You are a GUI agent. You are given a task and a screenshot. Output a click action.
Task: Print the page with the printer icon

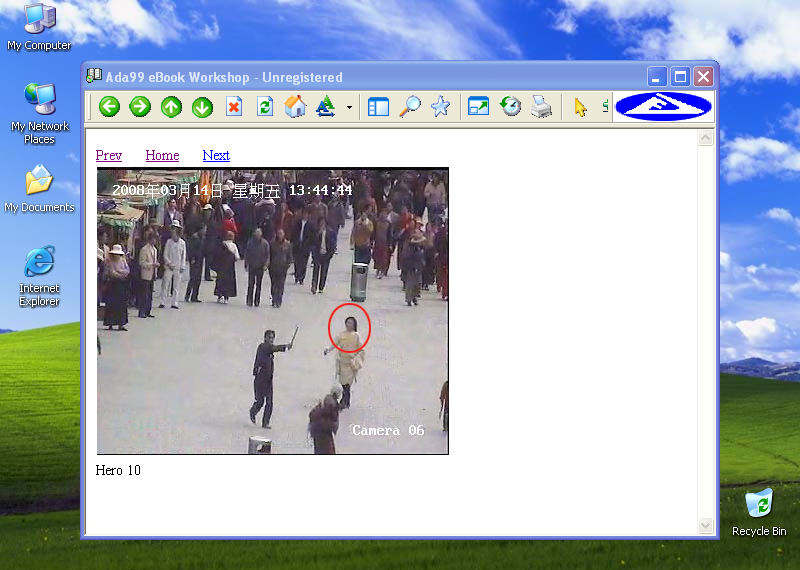pyautogui.click(x=541, y=107)
